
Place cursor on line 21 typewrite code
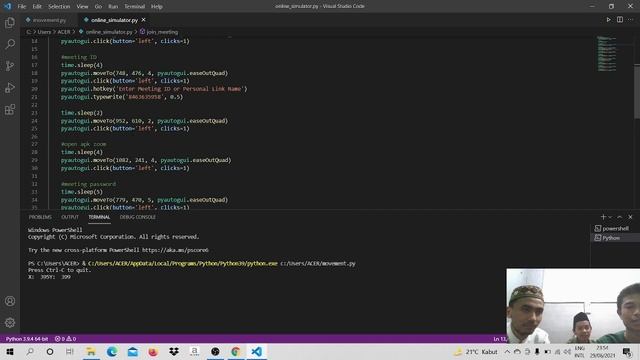(122, 97)
